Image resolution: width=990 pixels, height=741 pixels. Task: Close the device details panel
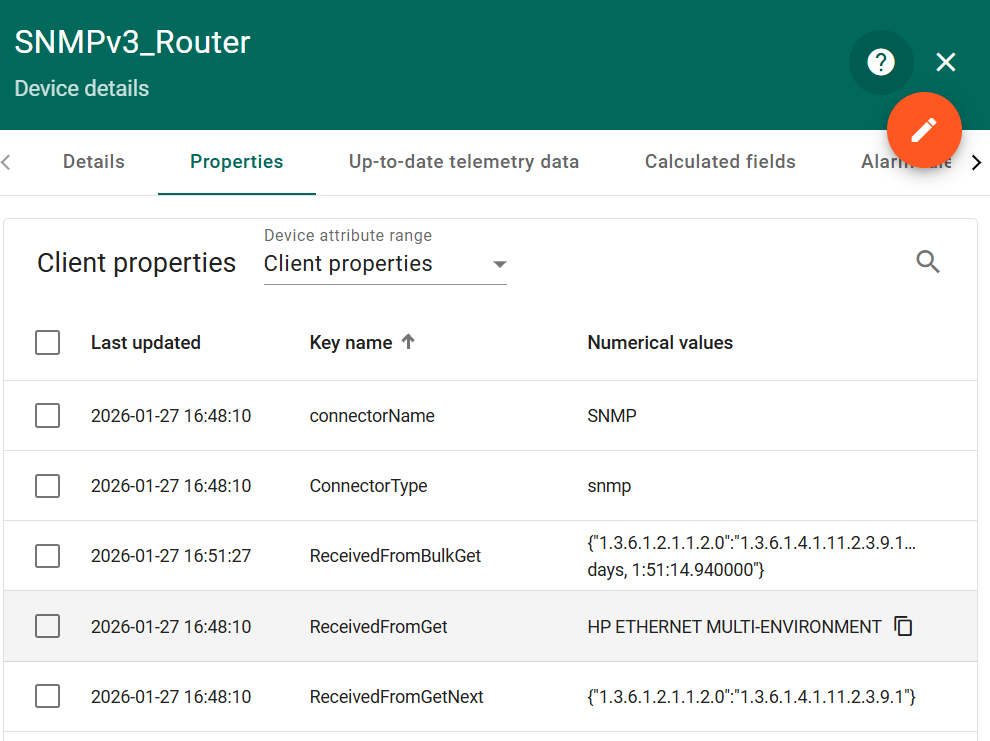click(946, 63)
